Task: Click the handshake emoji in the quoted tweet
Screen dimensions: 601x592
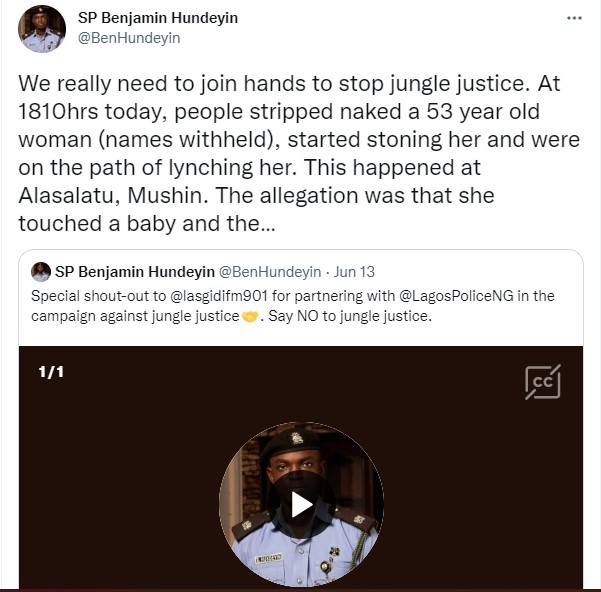Action: pyautogui.click(x=249, y=317)
